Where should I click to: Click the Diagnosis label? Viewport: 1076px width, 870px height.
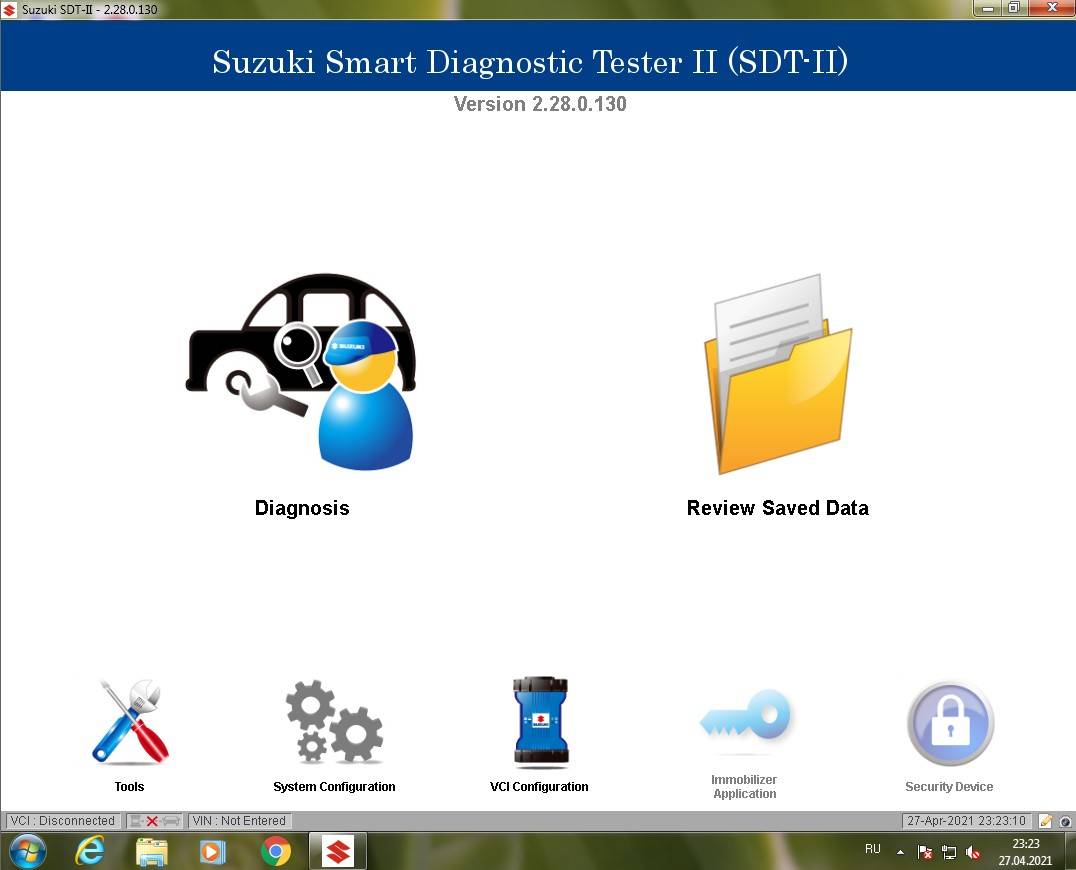302,508
